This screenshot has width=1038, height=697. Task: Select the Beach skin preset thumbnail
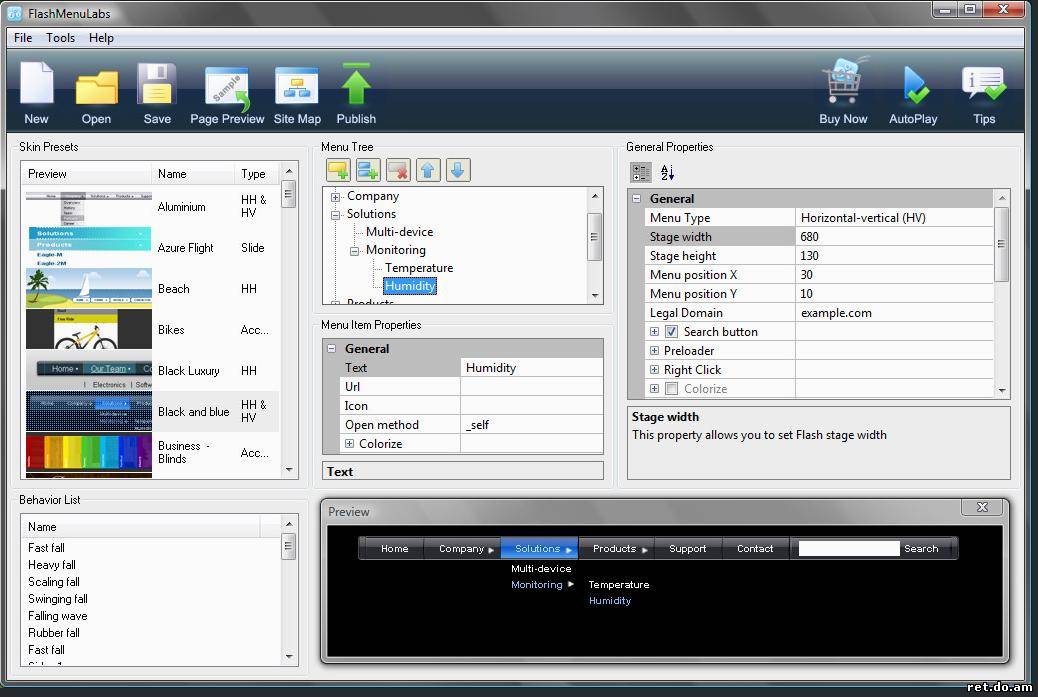[89, 289]
